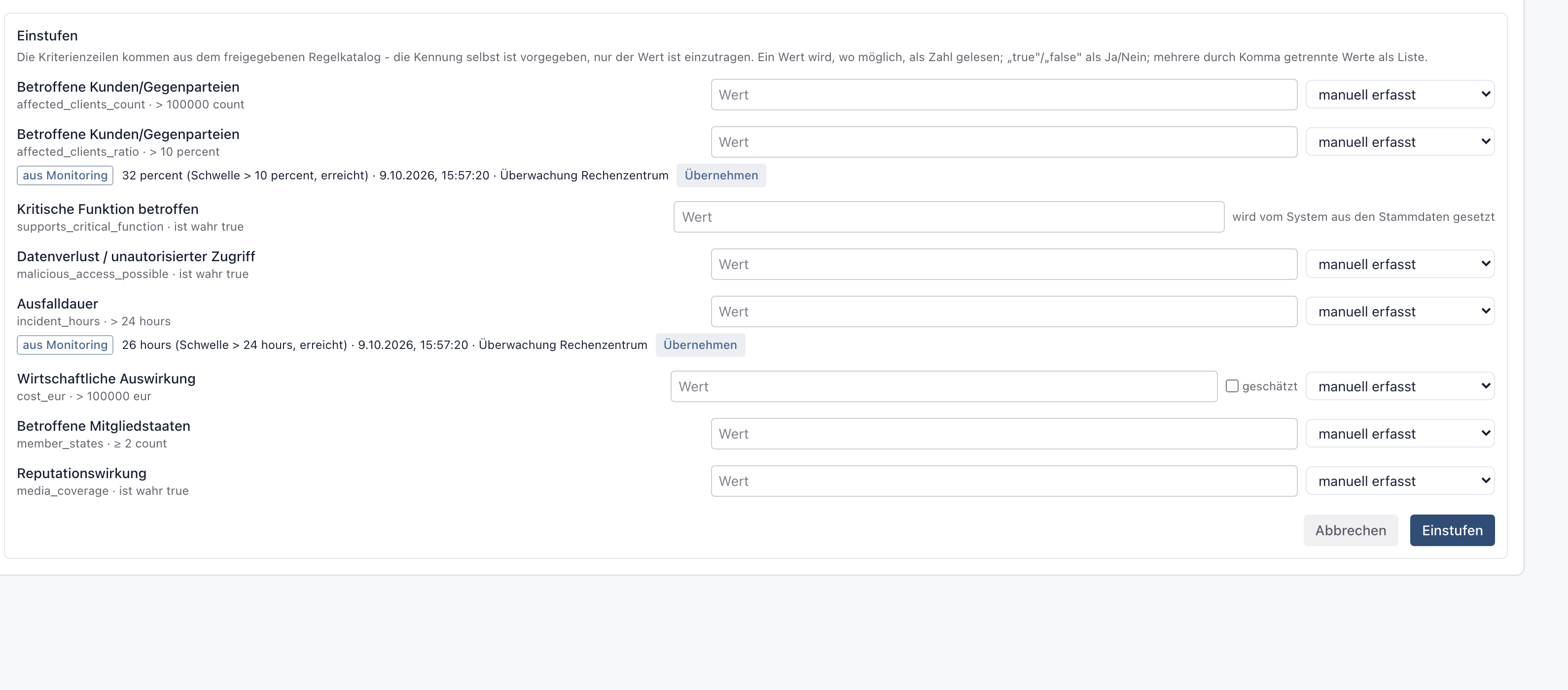The height and width of the screenshot is (690, 1568).
Task: Focus the Wert field for Datenverlust row
Action: coord(1004,264)
